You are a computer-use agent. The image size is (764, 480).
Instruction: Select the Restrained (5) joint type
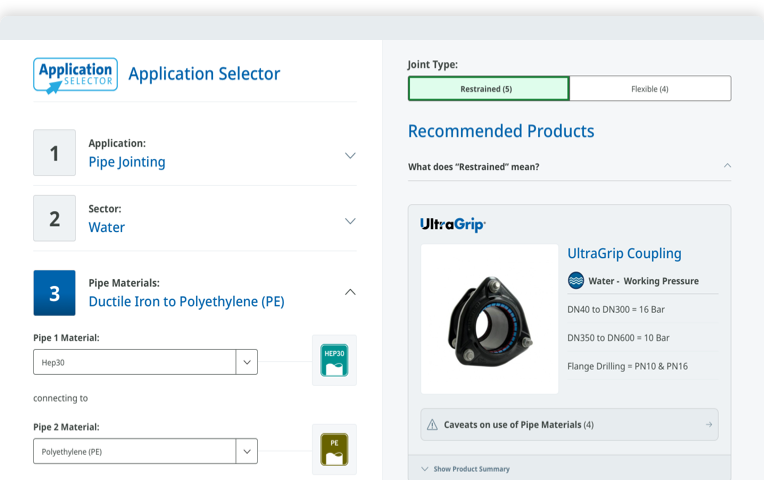pos(489,89)
